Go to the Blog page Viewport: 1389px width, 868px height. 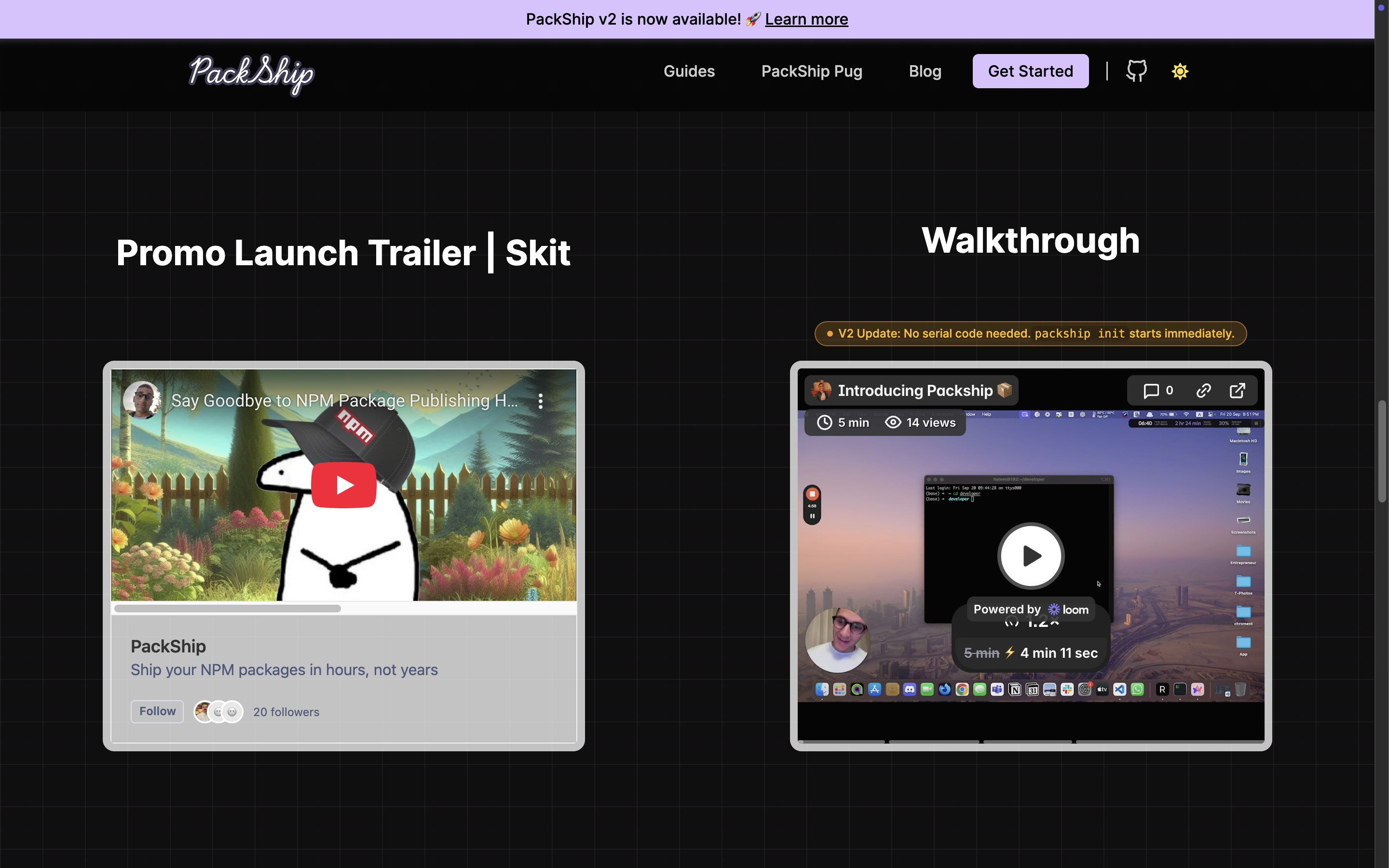pyautogui.click(x=925, y=71)
